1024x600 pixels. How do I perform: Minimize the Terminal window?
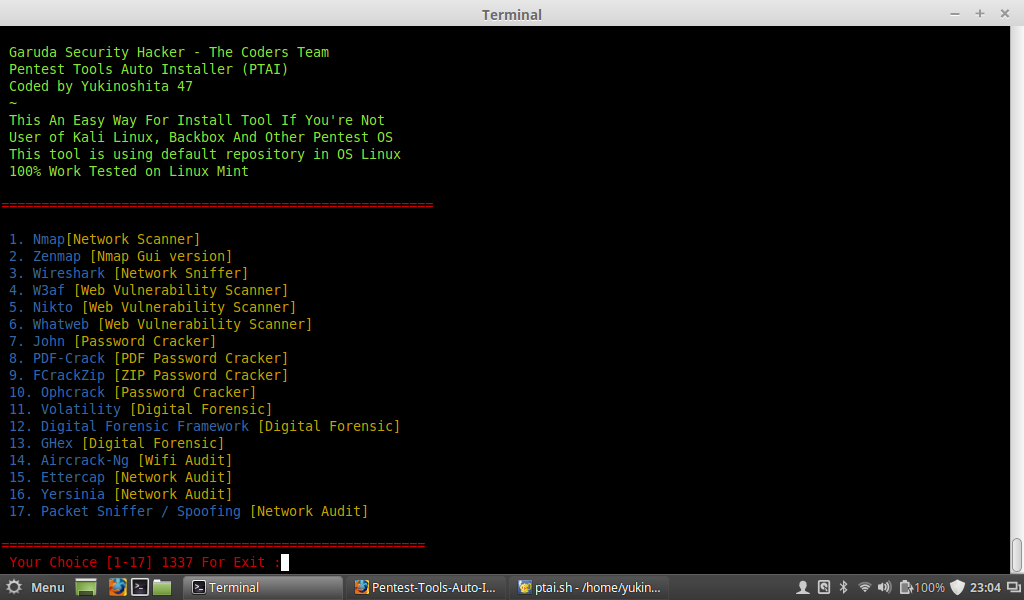click(955, 14)
